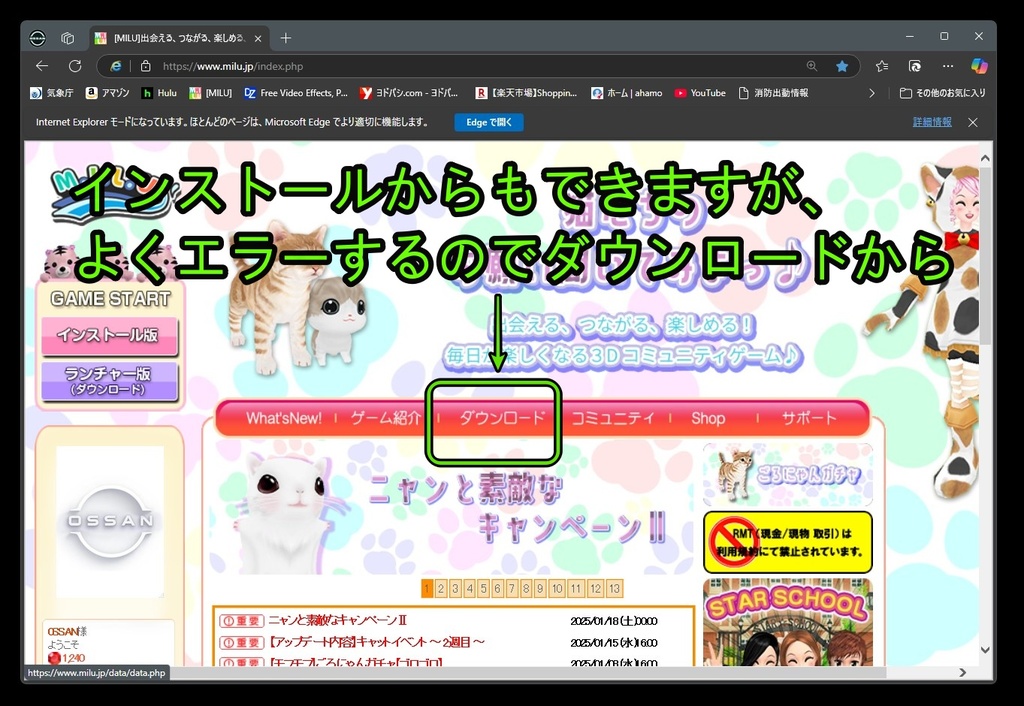
Task: Add a new browser tab
Action: pos(285,38)
